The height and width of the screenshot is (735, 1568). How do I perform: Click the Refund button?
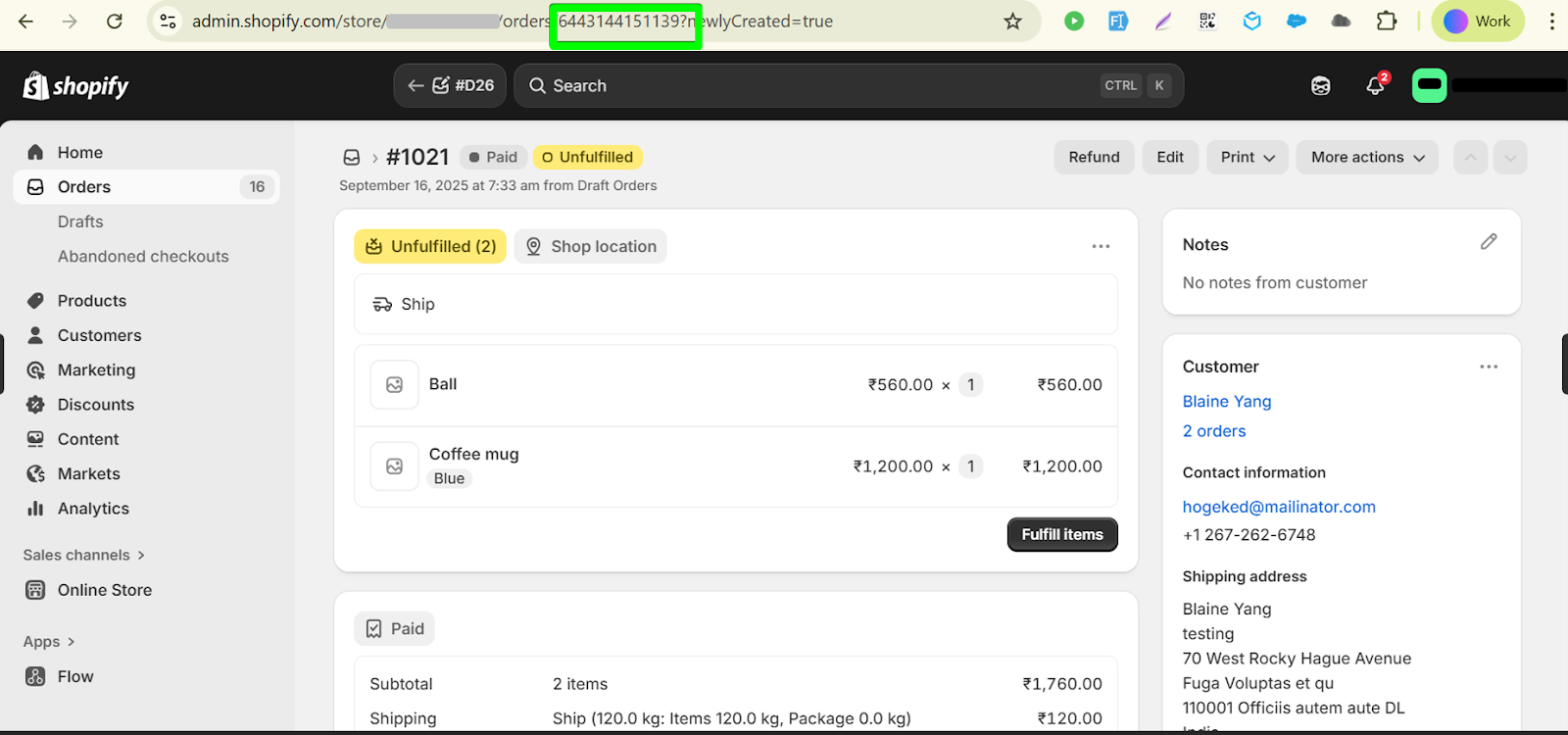[x=1094, y=157]
